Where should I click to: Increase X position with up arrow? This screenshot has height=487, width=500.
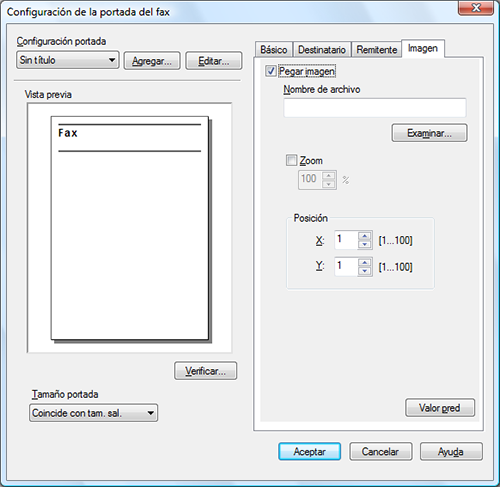[365, 236]
